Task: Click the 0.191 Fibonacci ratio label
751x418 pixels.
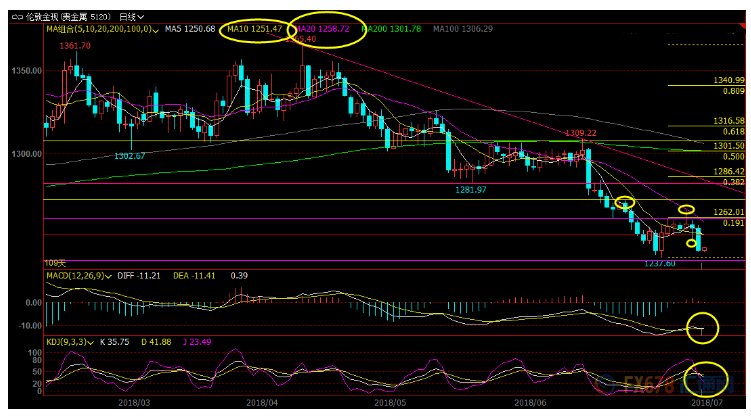Action: click(733, 223)
